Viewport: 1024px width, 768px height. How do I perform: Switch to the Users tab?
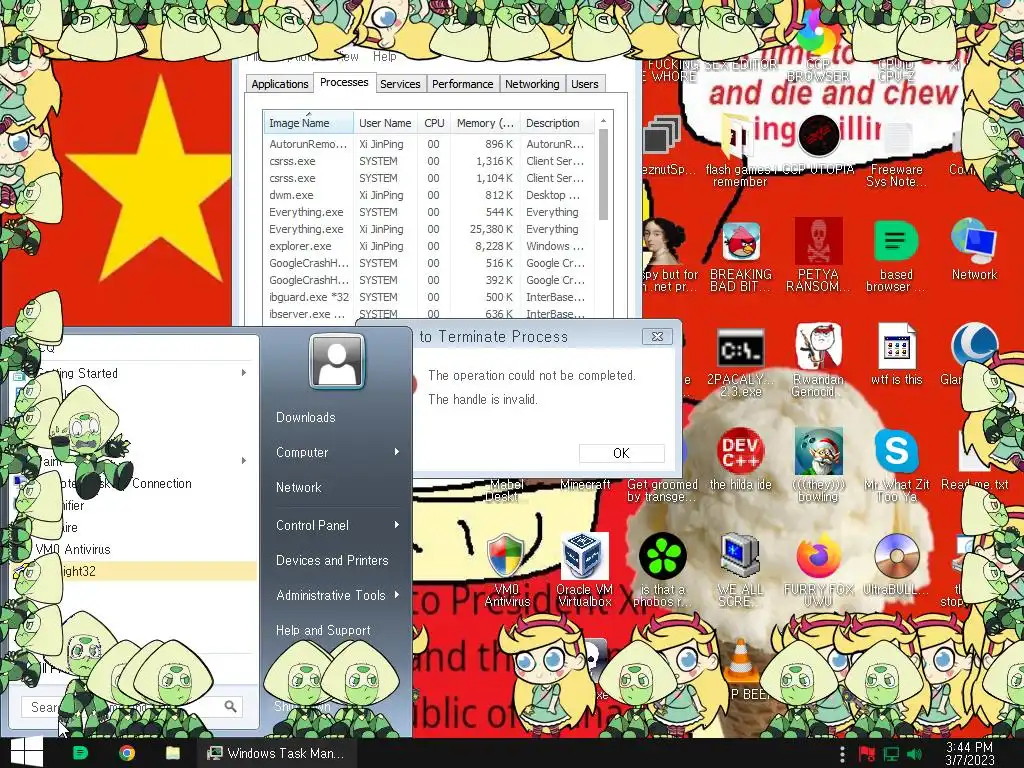[x=584, y=84]
